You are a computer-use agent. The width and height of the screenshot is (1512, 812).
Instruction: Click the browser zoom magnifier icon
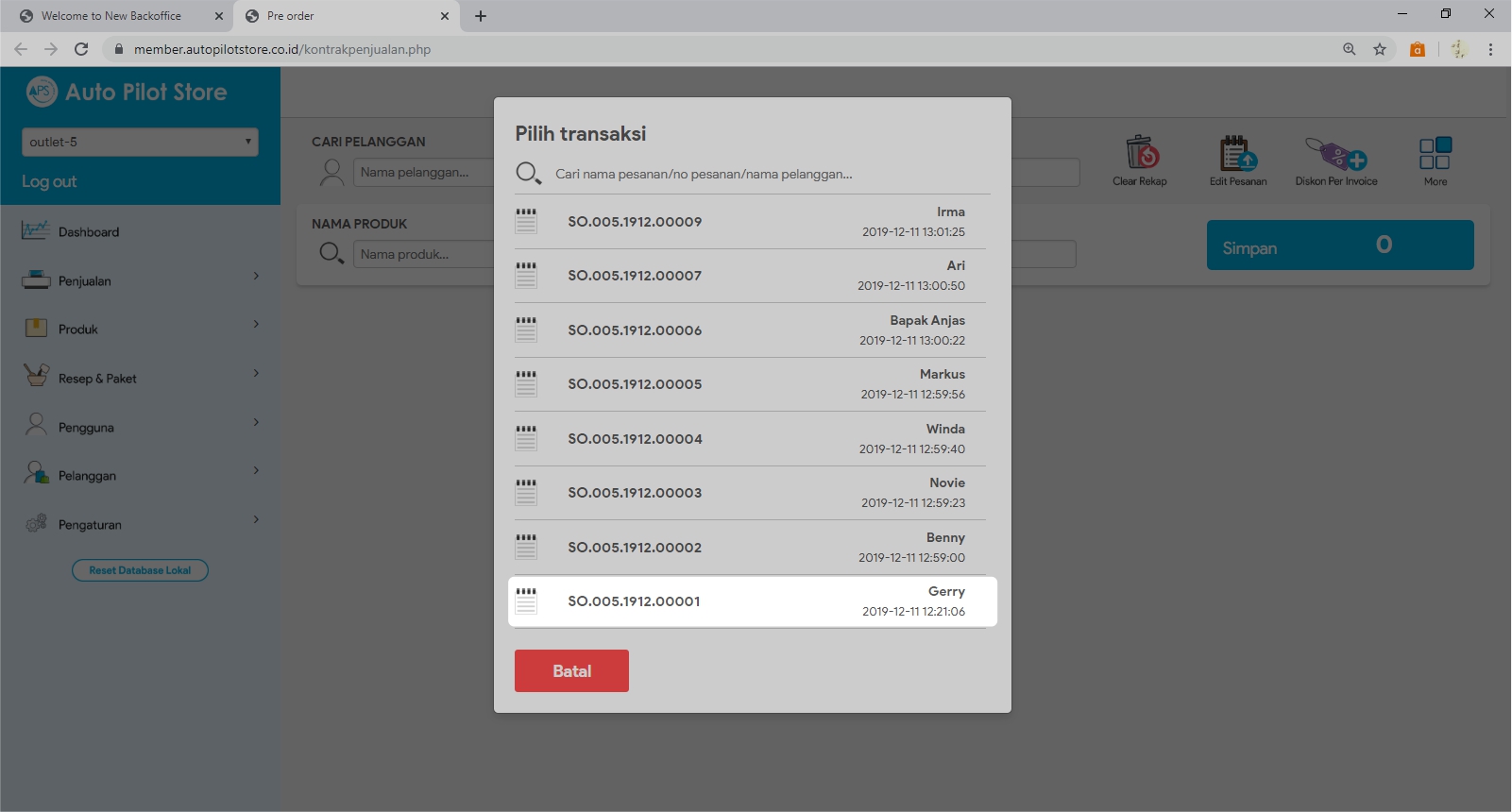[x=1350, y=49]
